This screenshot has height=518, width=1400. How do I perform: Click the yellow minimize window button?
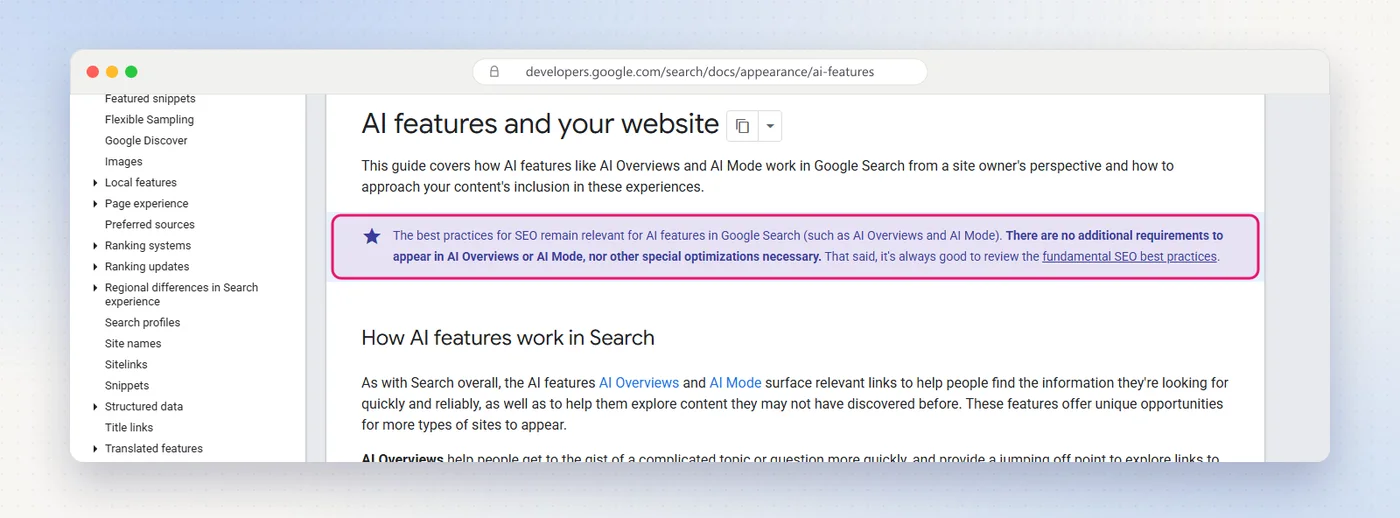pos(112,72)
